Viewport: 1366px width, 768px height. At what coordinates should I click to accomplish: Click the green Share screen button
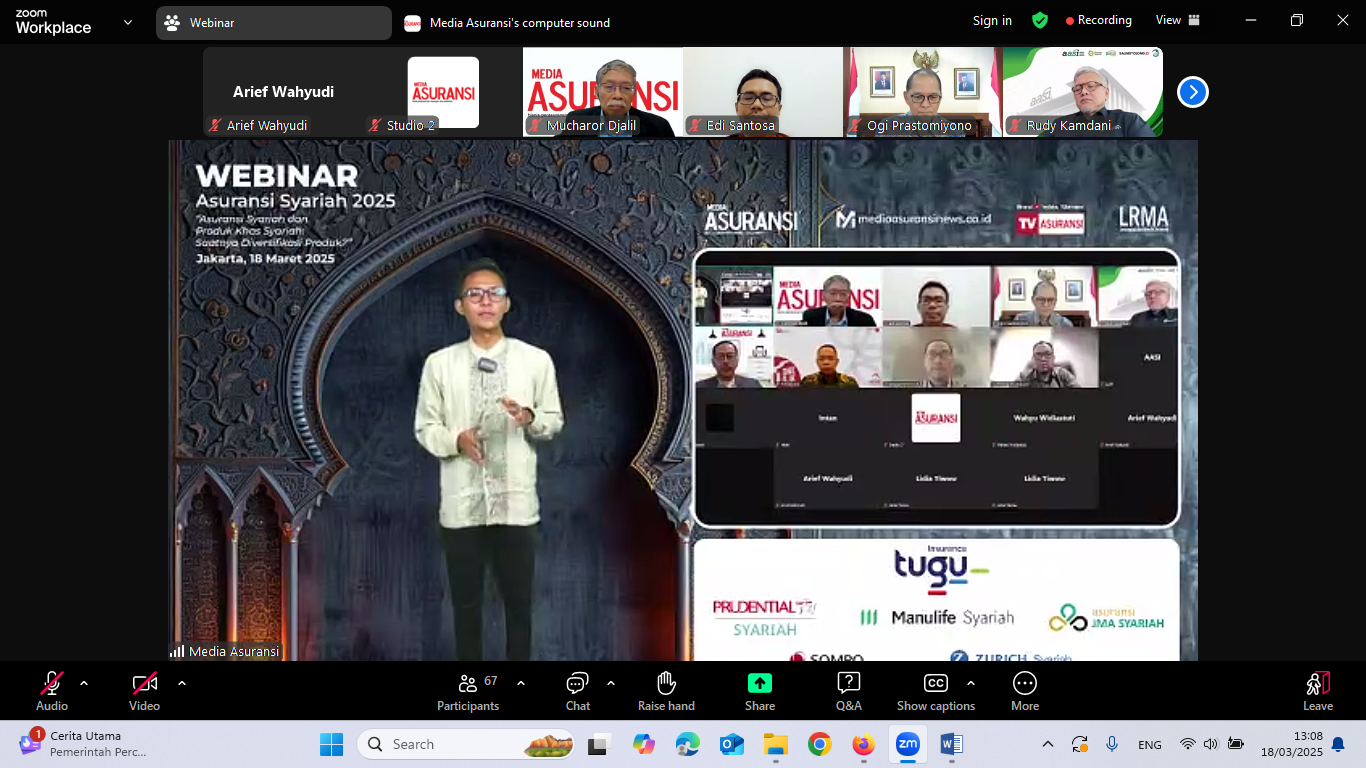[x=760, y=683]
